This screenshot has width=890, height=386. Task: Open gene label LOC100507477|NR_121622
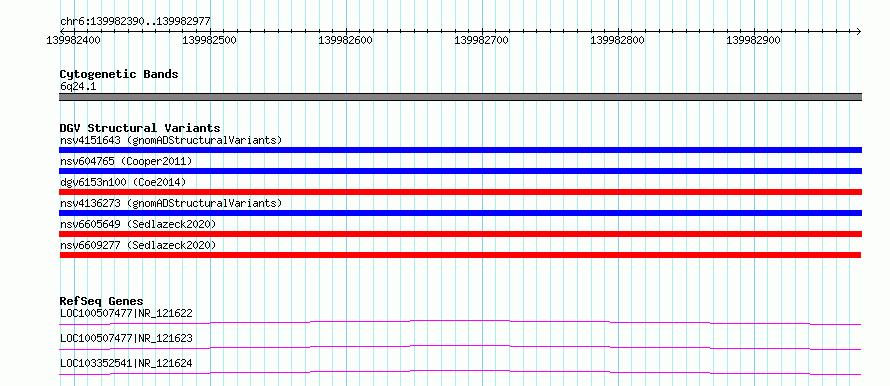[126, 313]
